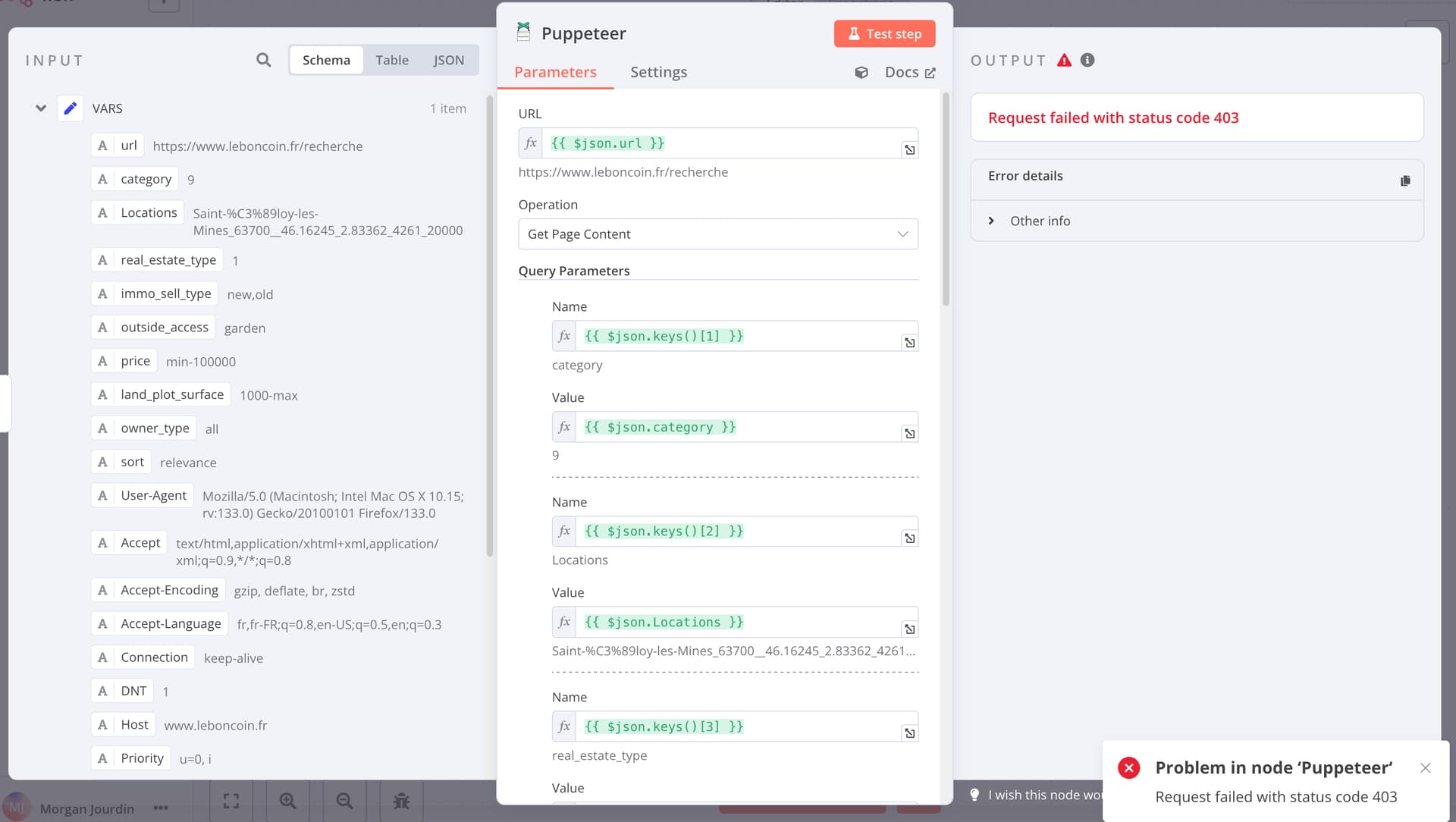Image resolution: width=1456 pixels, height=822 pixels.
Task: Open expression editor for $json.keys()[2] field
Action: click(909, 538)
